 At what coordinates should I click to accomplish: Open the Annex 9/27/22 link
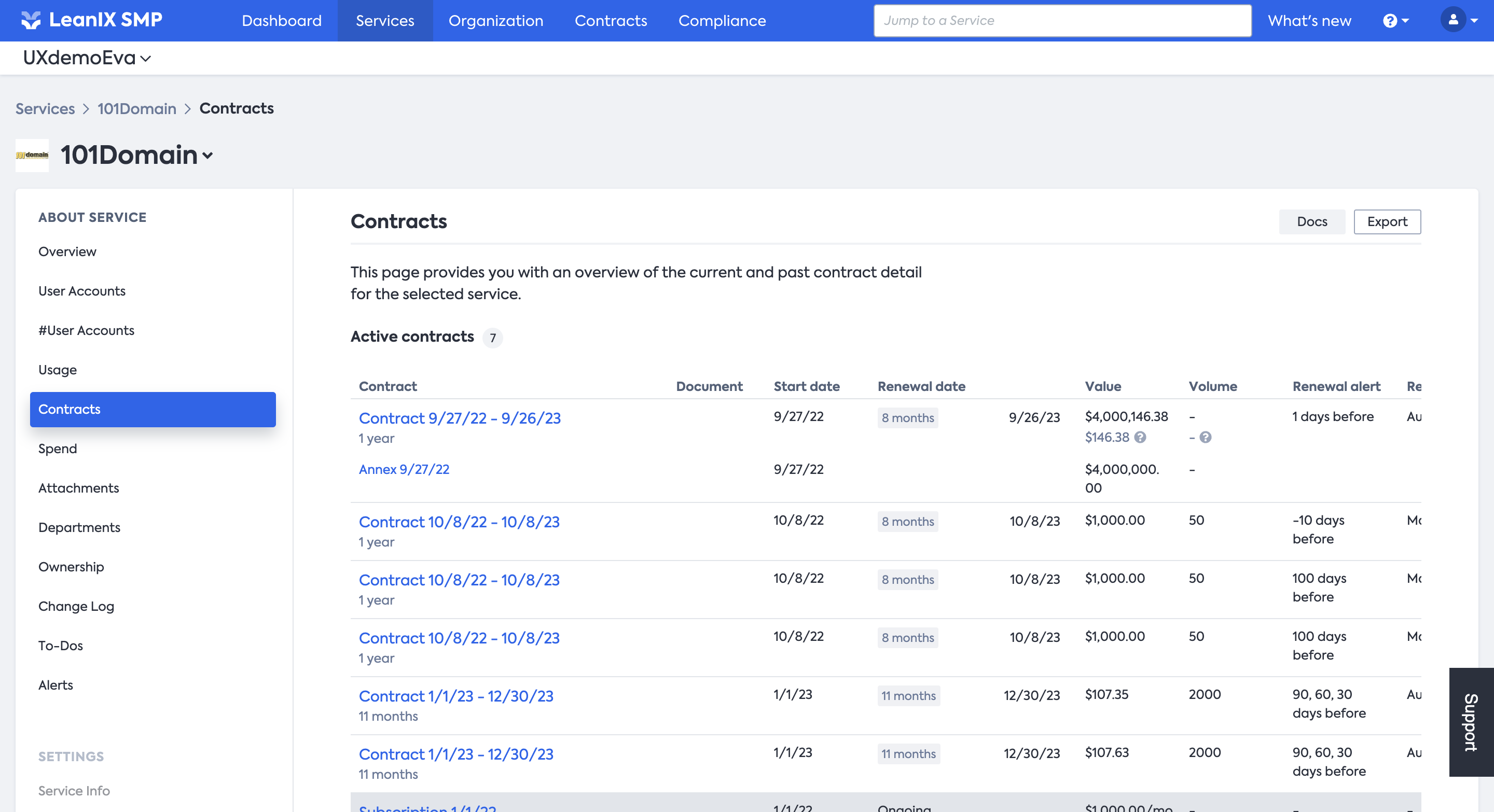click(404, 469)
